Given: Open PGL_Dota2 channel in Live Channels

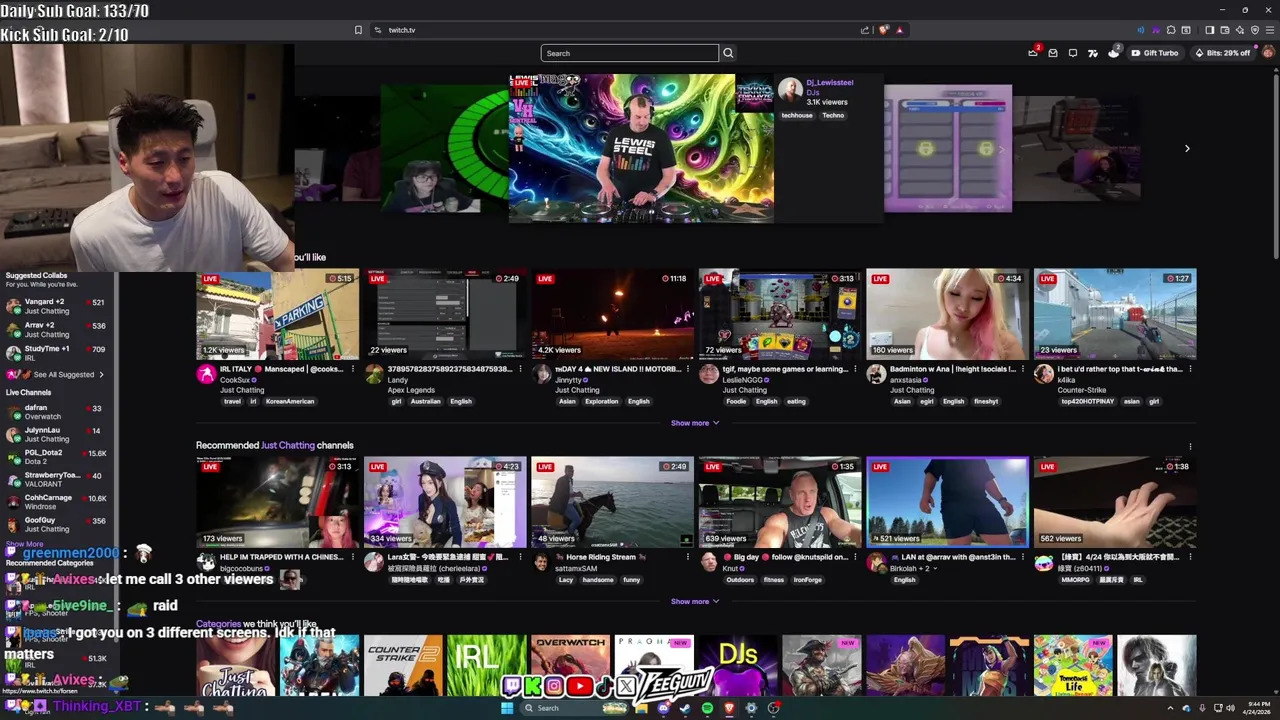Looking at the screenshot, I should (55, 457).
